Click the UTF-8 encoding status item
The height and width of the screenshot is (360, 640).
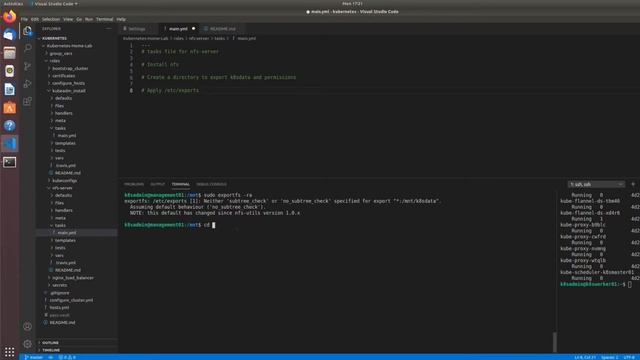pyautogui.click(x=629, y=357)
